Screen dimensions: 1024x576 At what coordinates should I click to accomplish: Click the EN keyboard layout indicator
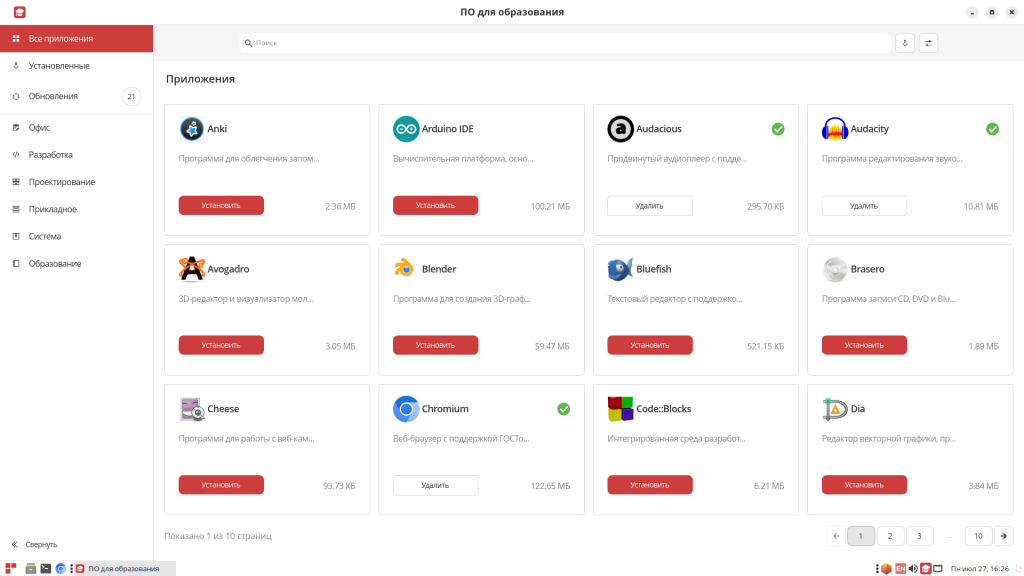(x=901, y=568)
